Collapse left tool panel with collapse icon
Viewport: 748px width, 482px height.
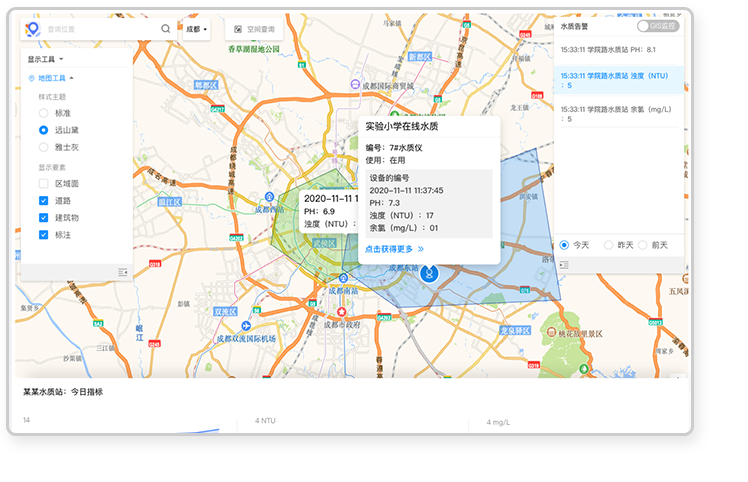123,272
